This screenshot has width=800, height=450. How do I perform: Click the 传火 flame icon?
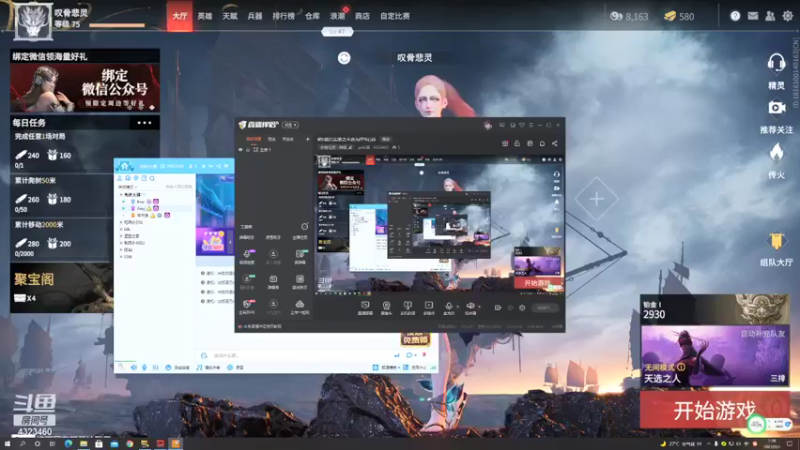point(776,153)
